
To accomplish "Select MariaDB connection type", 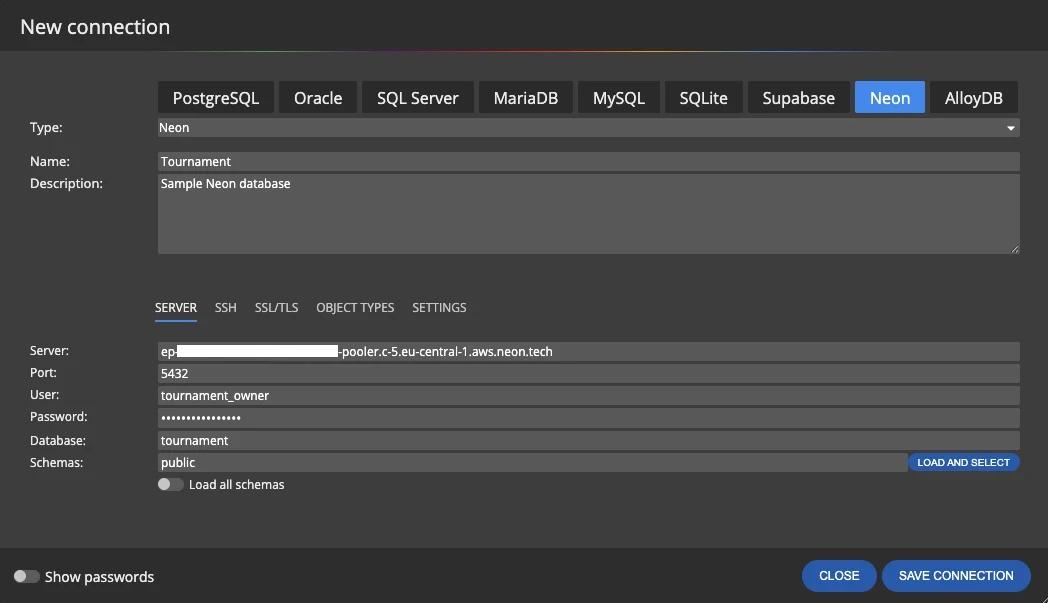I will [x=526, y=98].
